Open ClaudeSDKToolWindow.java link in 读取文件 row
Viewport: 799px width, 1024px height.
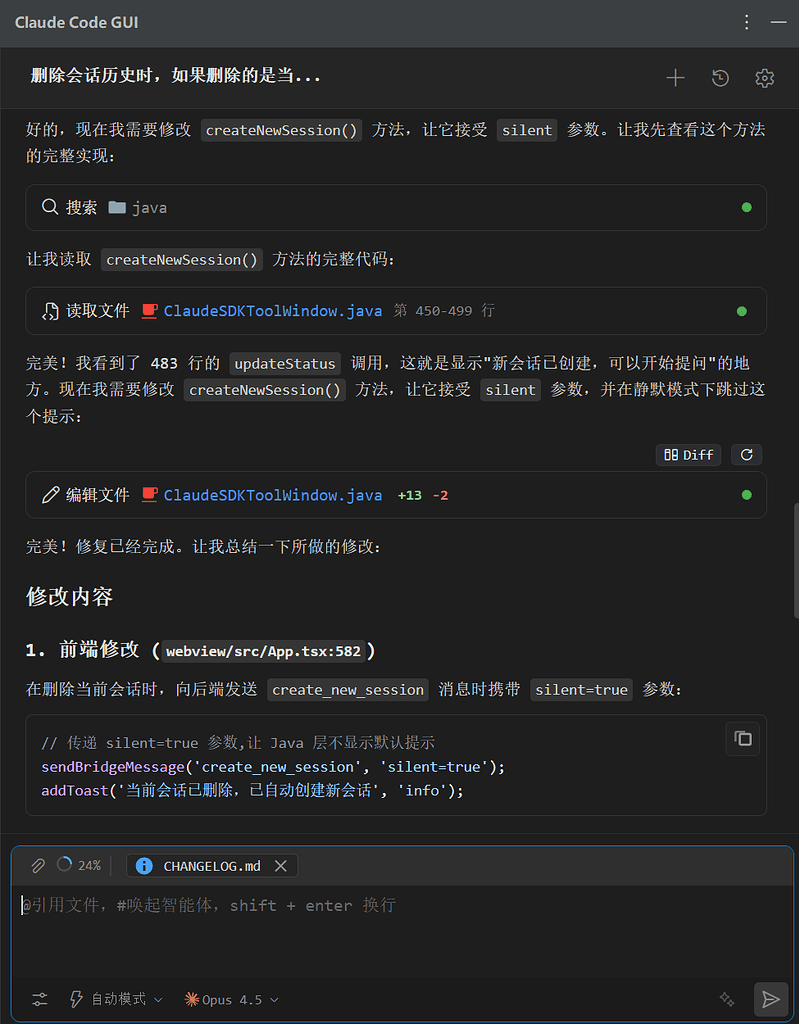pos(272,311)
